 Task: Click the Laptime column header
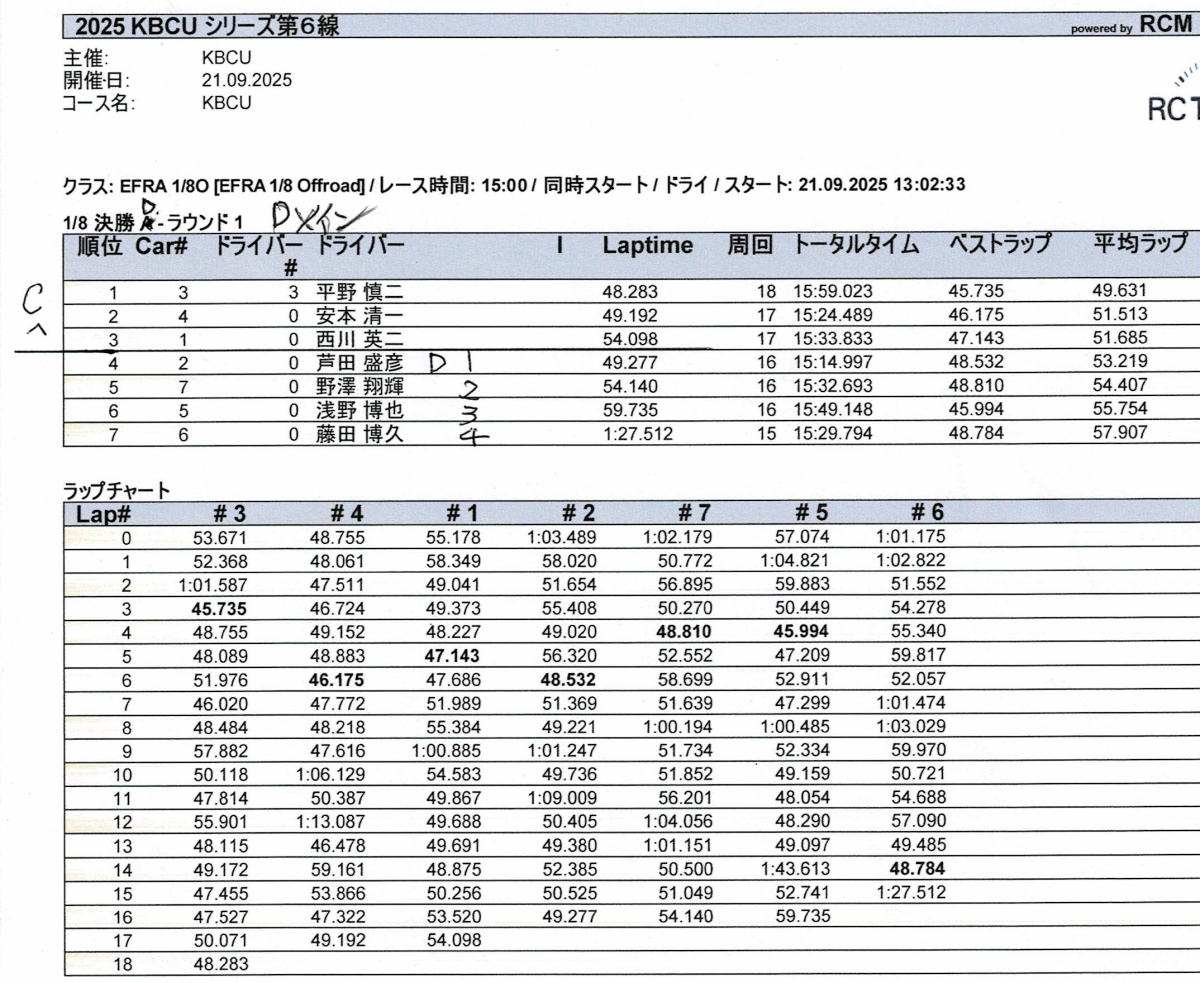point(647,245)
